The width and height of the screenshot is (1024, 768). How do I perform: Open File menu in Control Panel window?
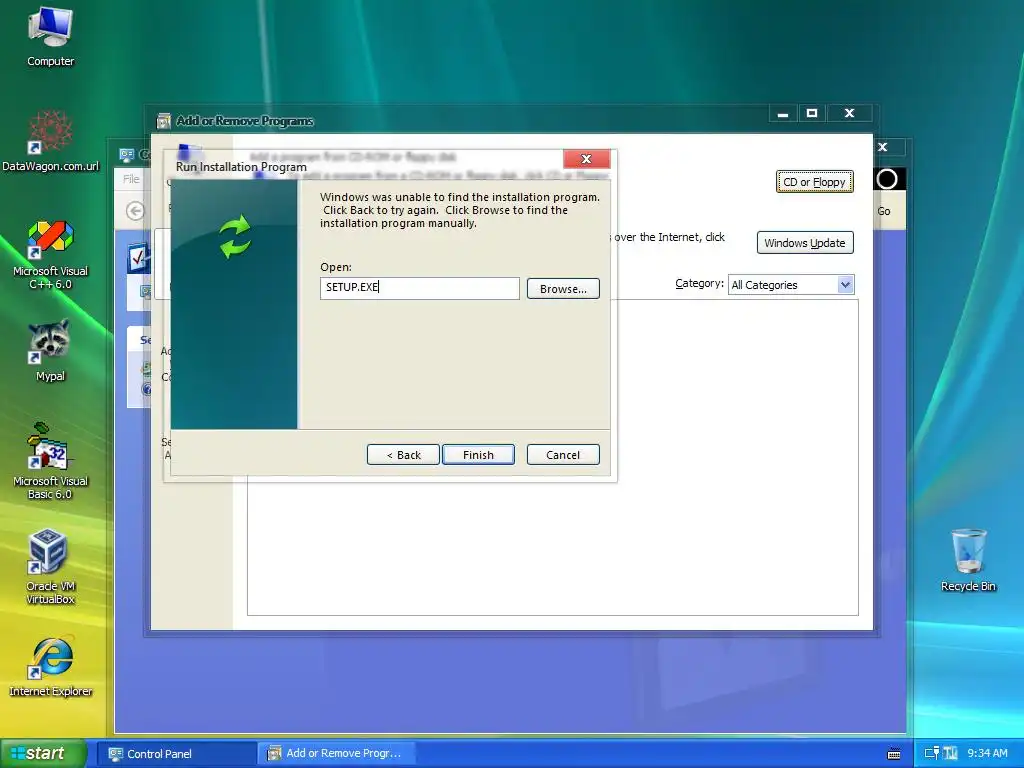[x=131, y=179]
